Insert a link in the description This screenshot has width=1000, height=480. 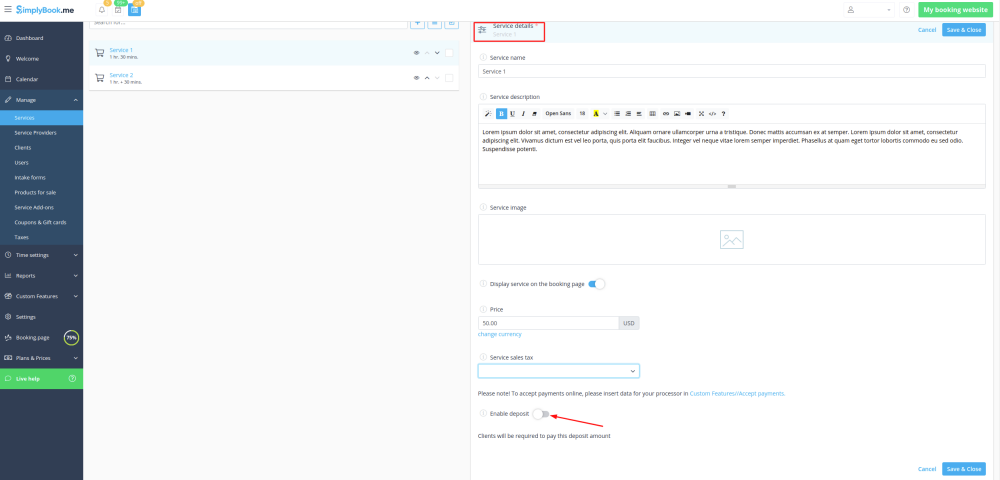(666, 113)
